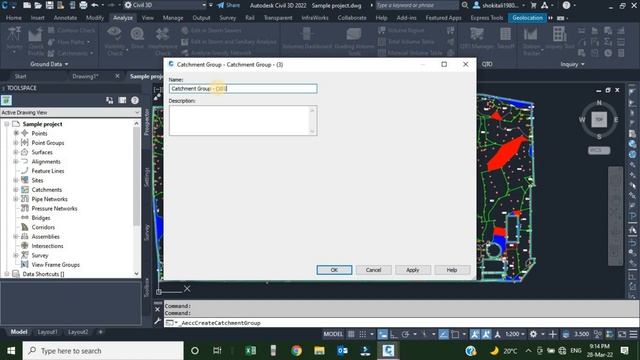Click the Help question mark icon
The image size is (640, 360).
566,5
